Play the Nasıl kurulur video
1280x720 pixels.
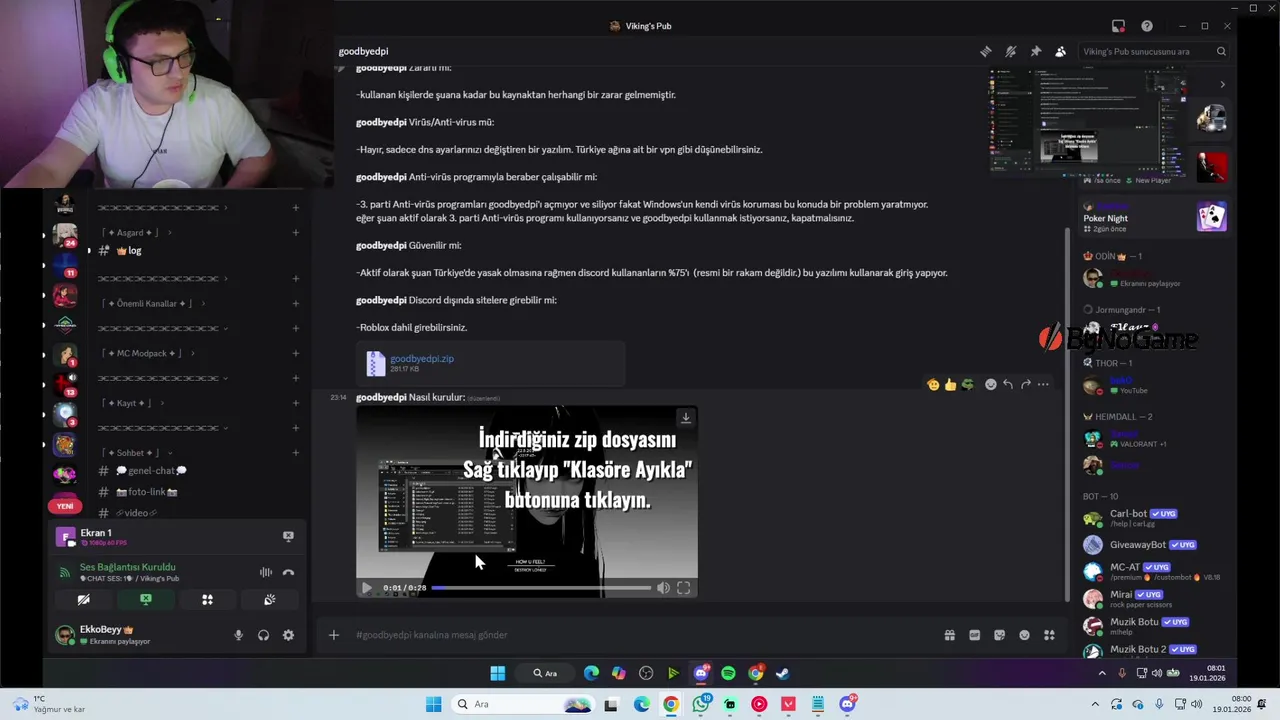click(366, 588)
